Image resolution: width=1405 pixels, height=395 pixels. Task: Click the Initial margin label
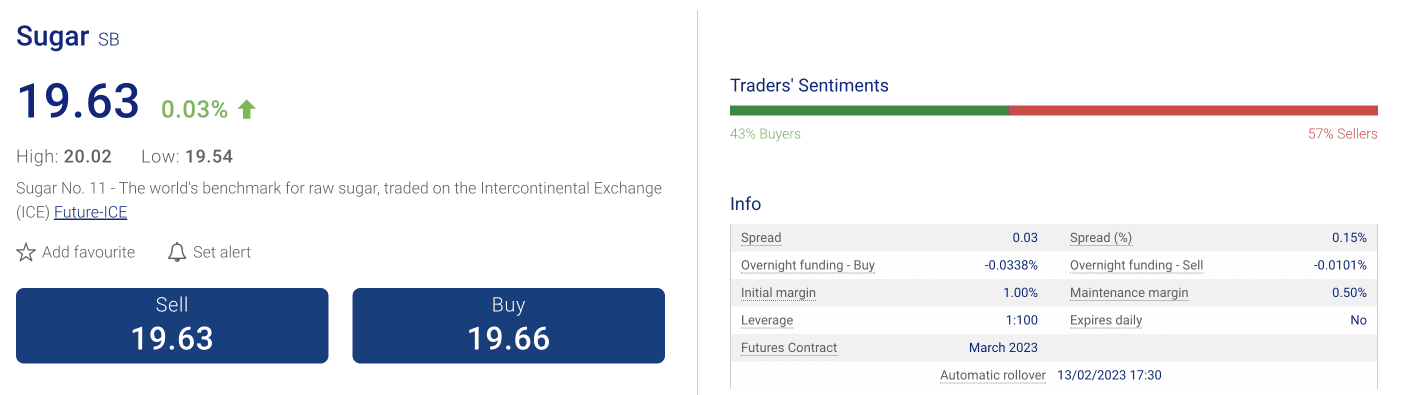pyautogui.click(x=778, y=293)
